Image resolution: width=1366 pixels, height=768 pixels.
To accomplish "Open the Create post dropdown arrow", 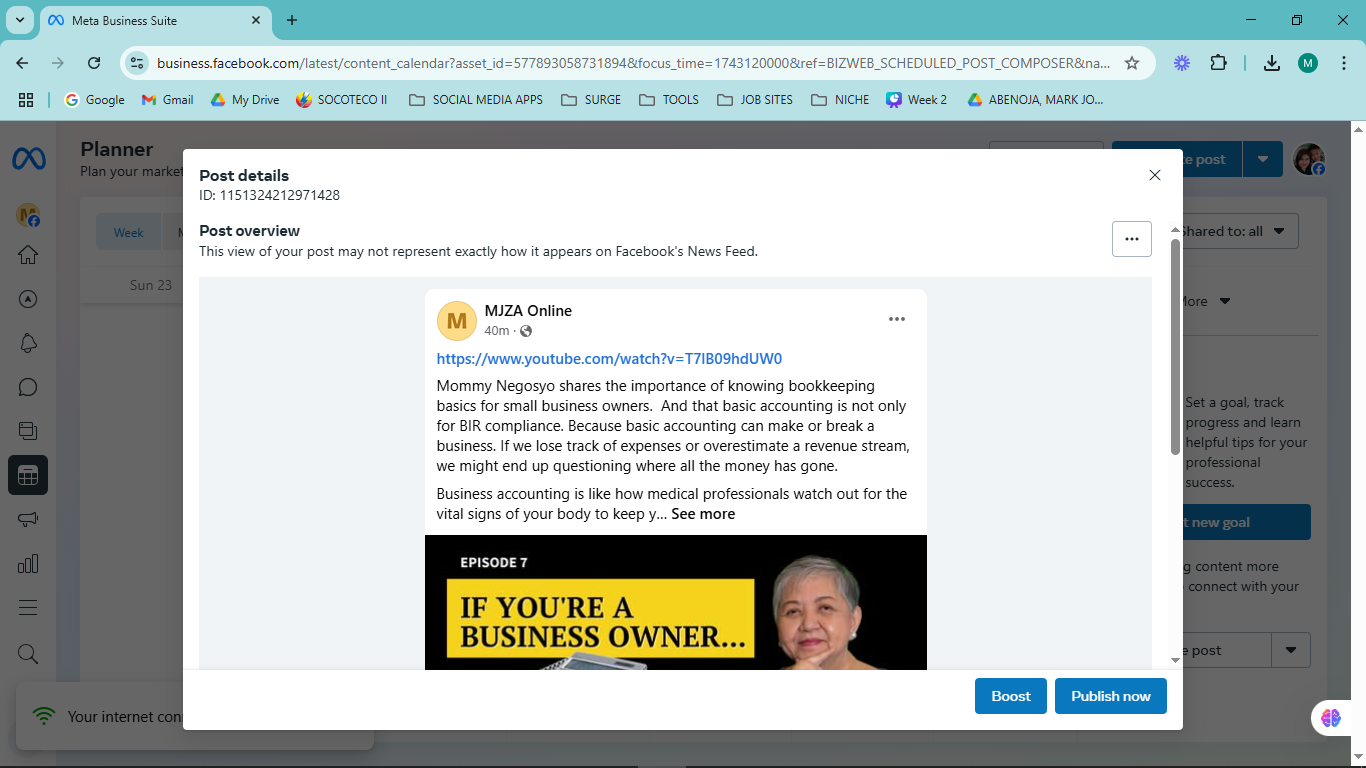I will 1263,159.
